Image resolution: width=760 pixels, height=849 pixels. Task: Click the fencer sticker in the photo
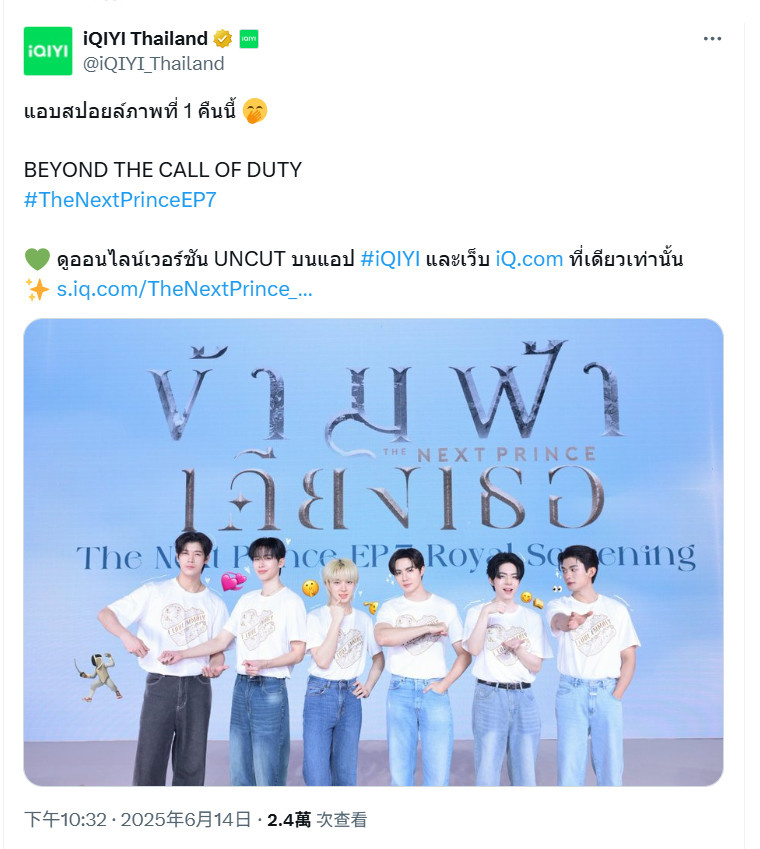pos(99,677)
